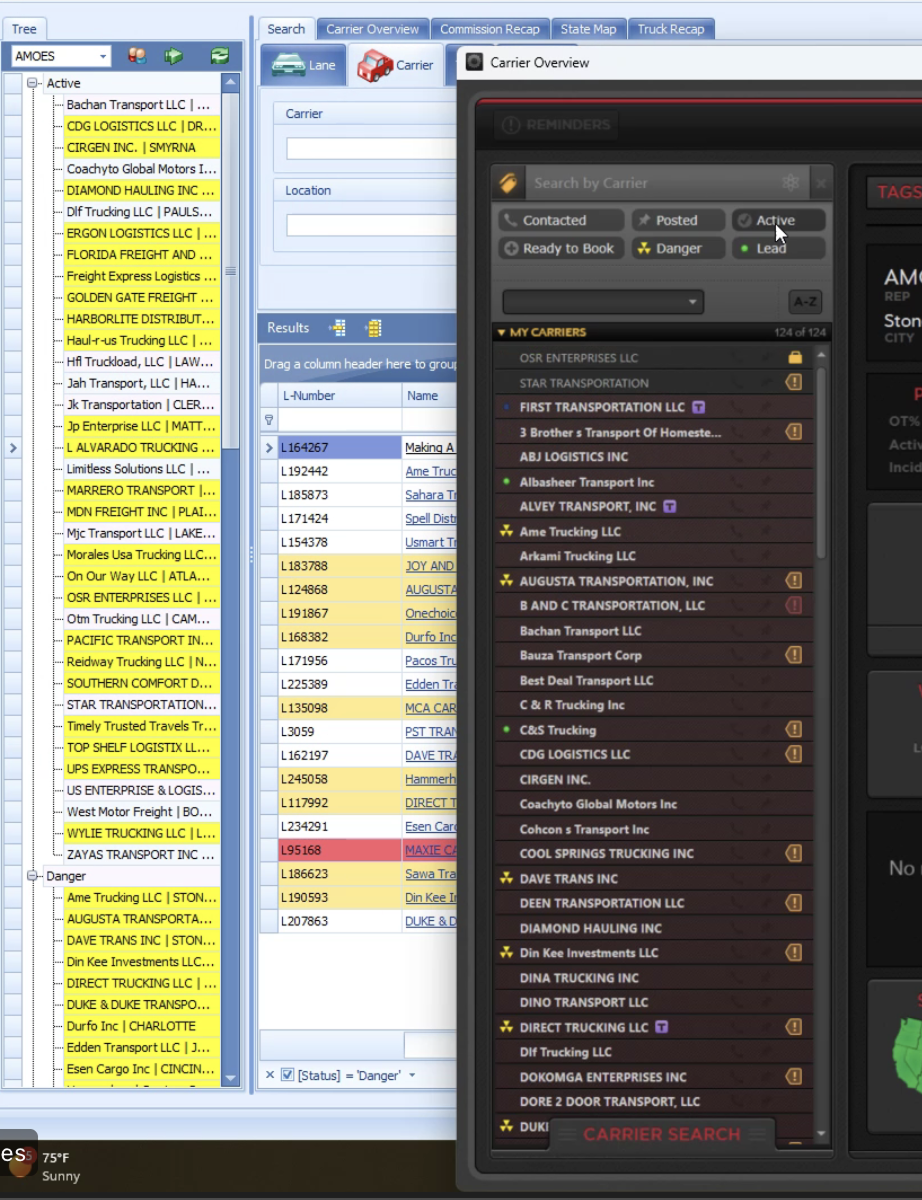Open the State Map tab
The image size is (922, 1200).
coord(588,29)
